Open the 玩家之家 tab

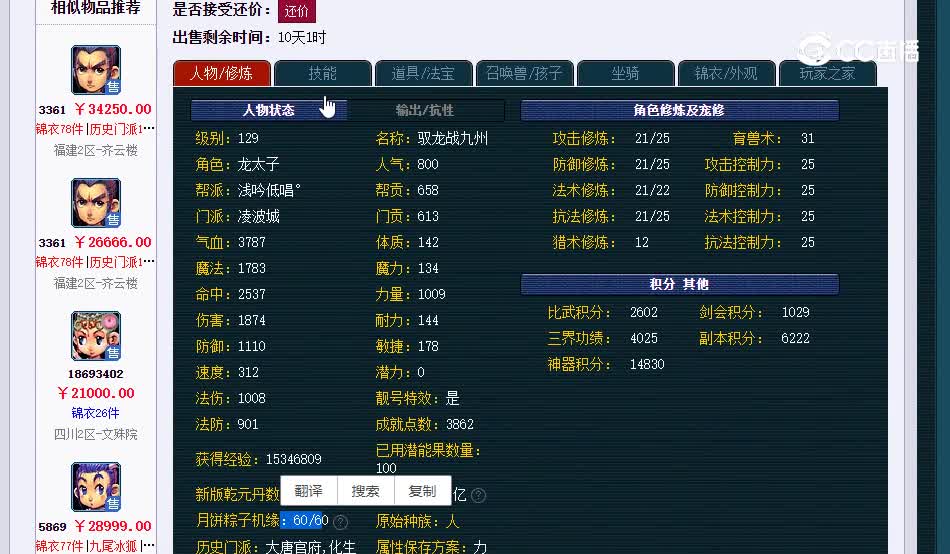point(827,73)
